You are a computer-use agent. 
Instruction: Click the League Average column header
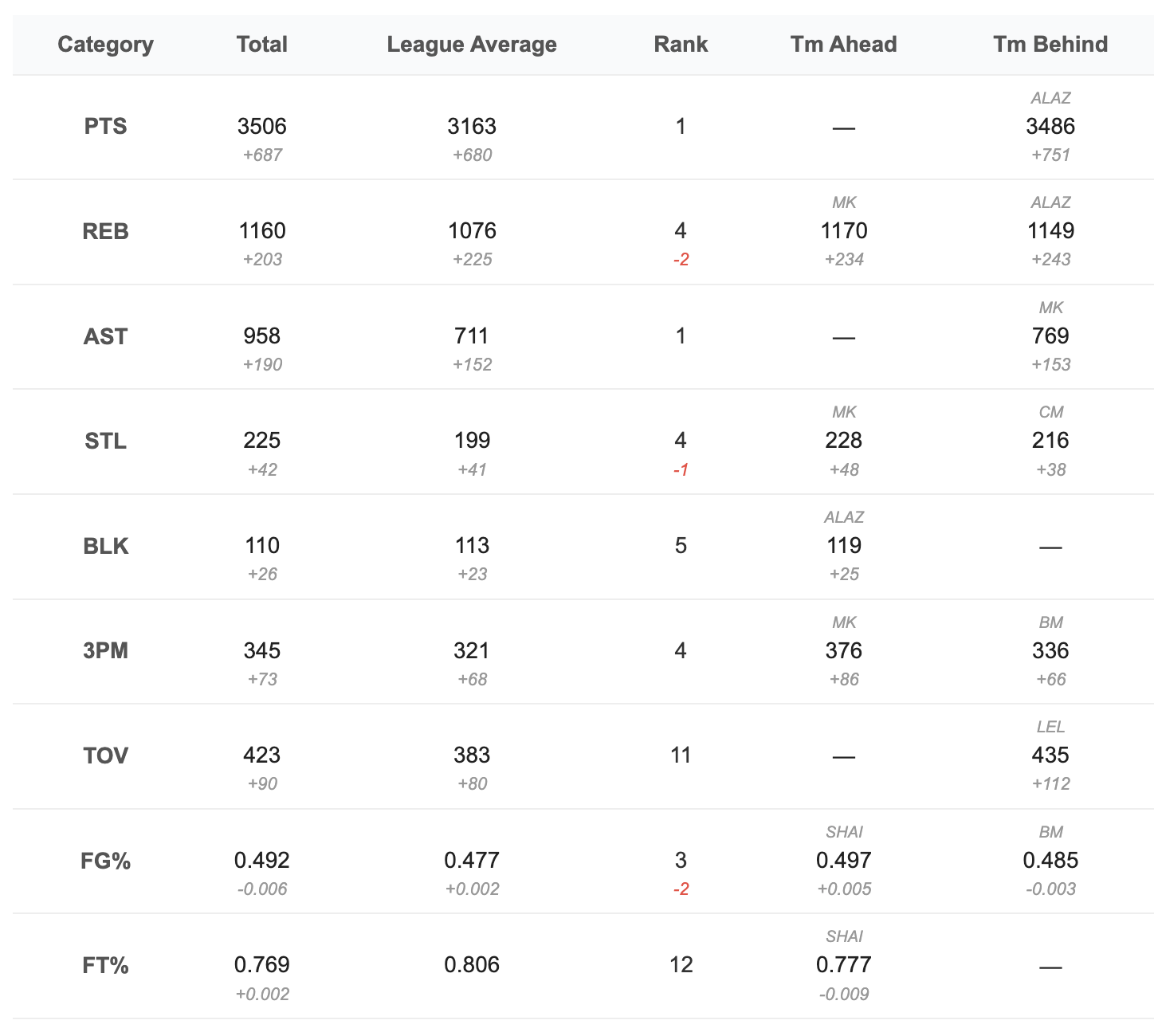(x=472, y=45)
